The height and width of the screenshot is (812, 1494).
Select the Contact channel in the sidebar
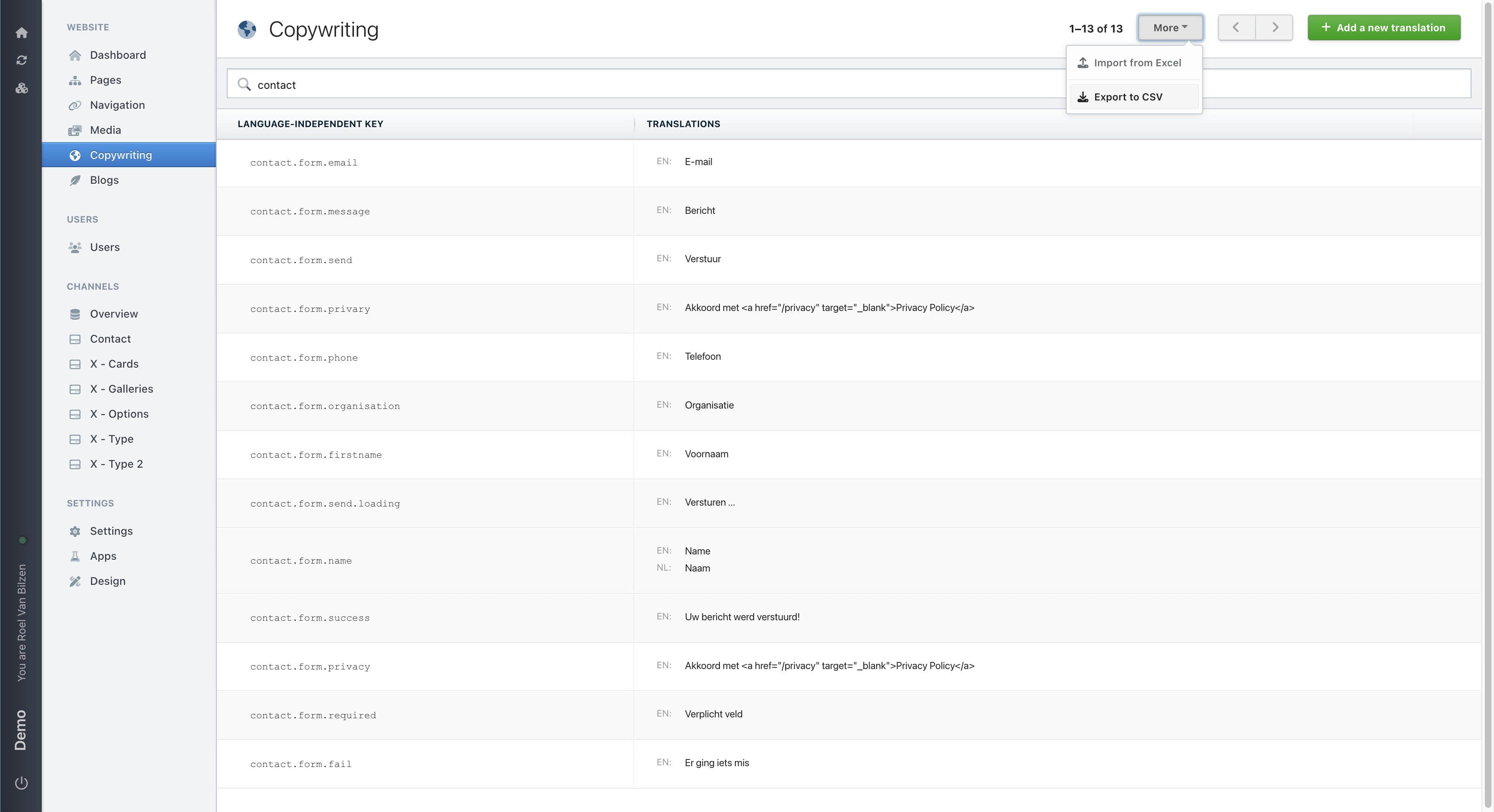110,339
